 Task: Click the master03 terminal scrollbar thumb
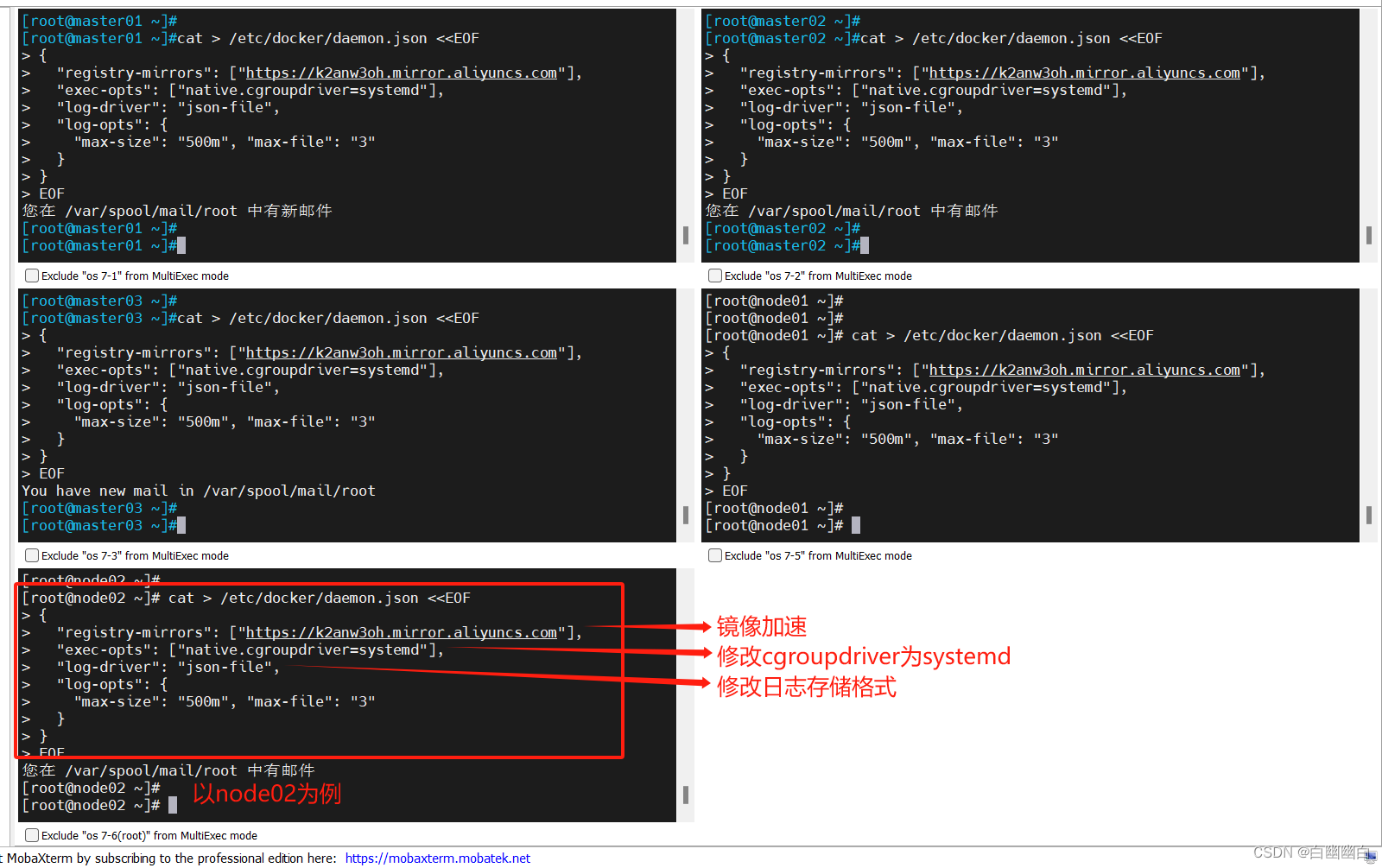click(686, 515)
